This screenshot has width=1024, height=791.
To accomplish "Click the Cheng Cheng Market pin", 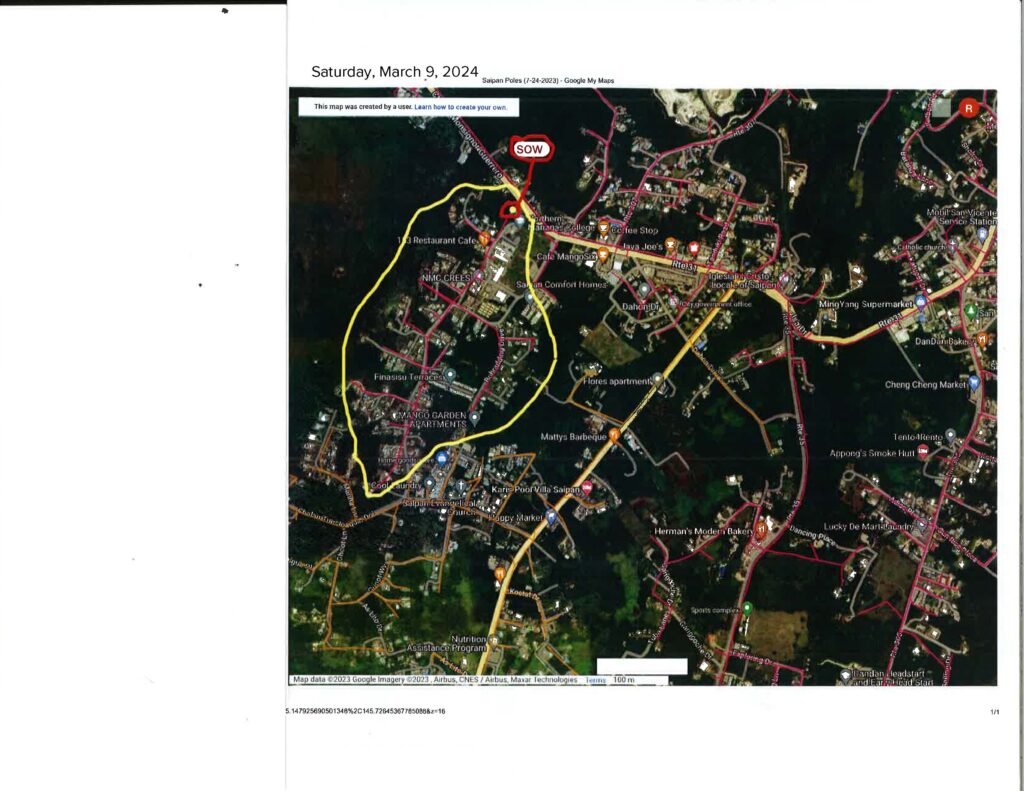I will (x=974, y=383).
